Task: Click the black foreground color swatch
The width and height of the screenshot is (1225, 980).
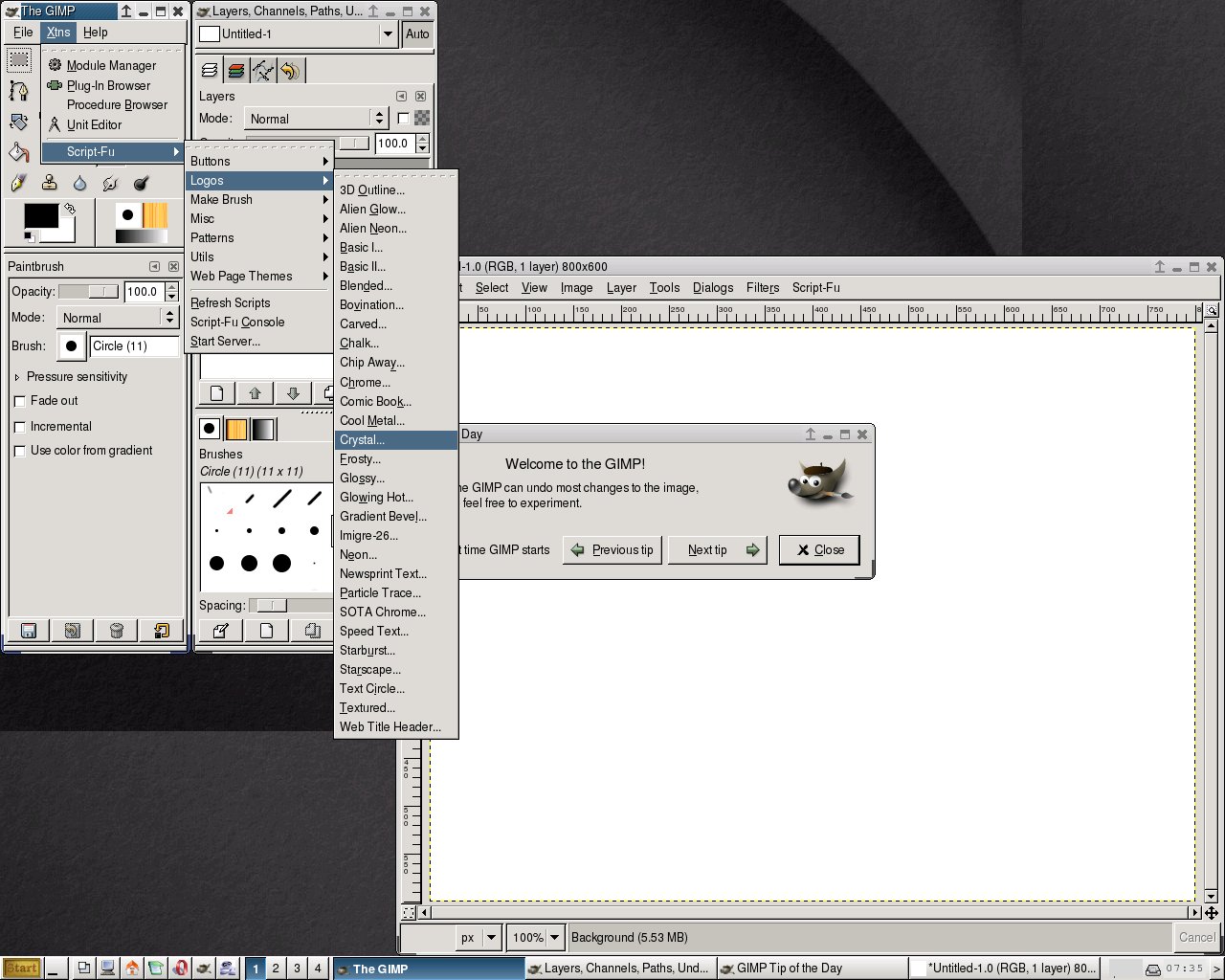Action: [x=40, y=215]
